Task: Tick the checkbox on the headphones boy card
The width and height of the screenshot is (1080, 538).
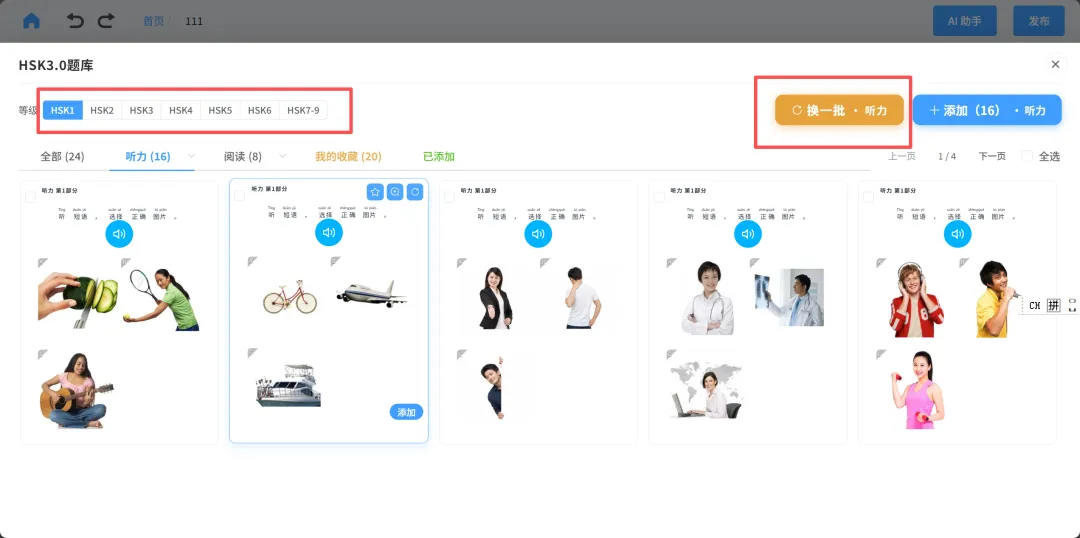Action: (868, 197)
